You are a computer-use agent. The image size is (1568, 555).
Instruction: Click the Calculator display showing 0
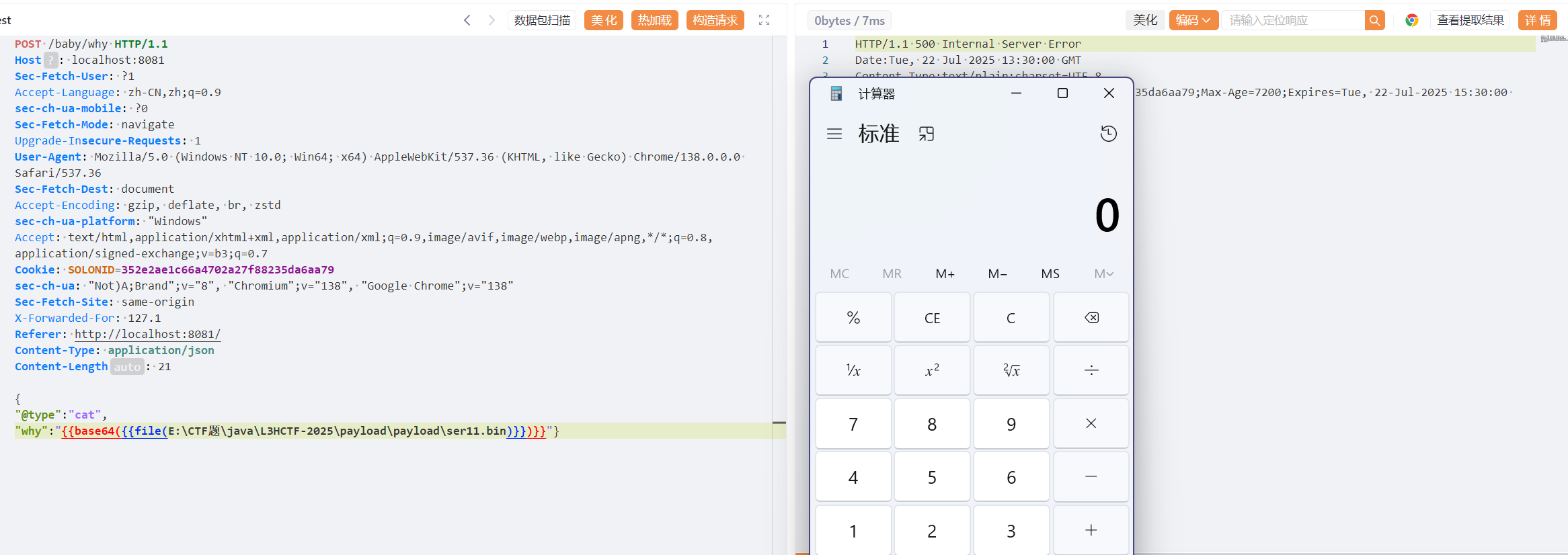pos(1107,216)
